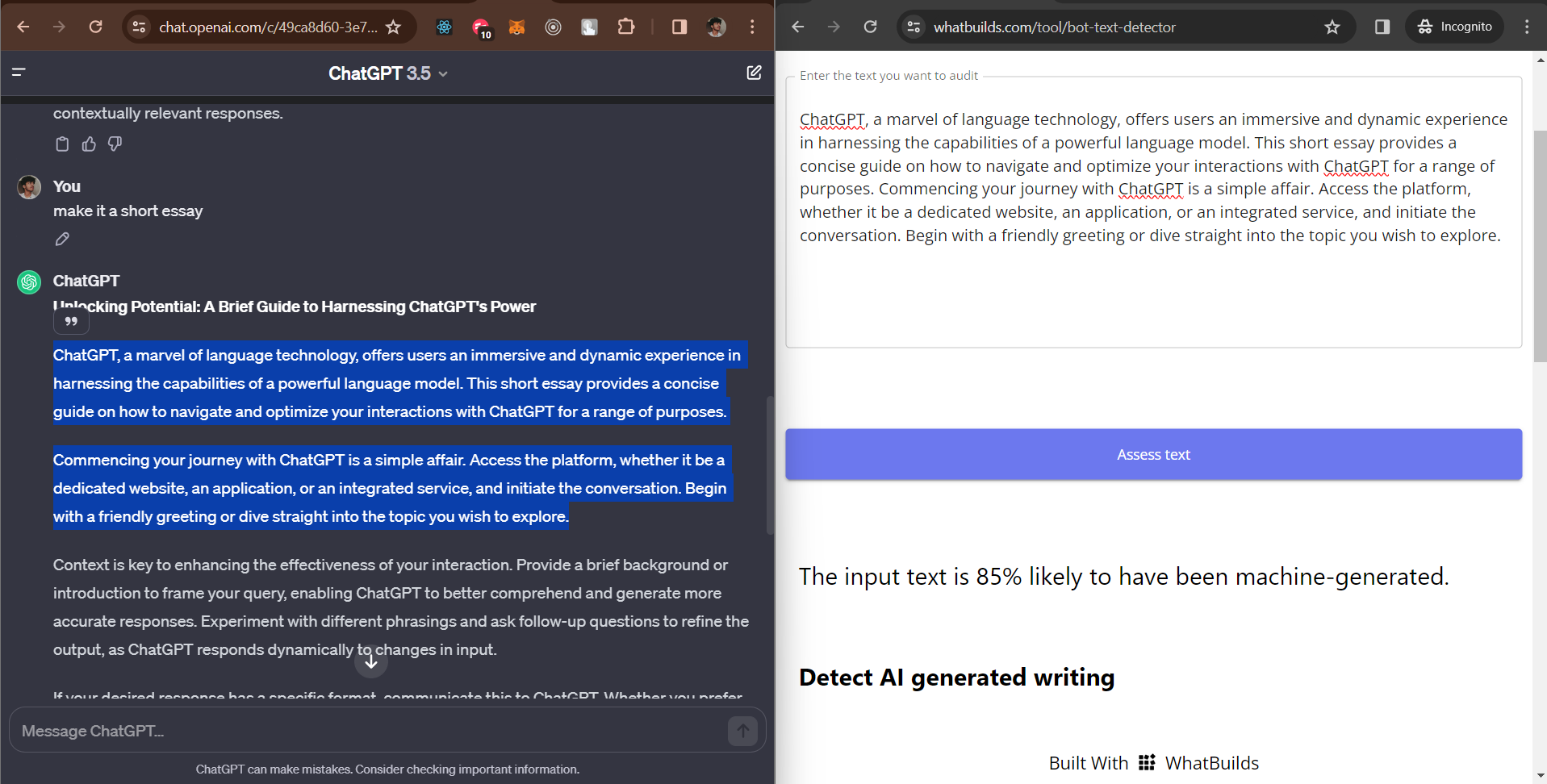Click the 'Detect AI generated writing' heading
The image size is (1547, 784).
pyautogui.click(x=956, y=678)
